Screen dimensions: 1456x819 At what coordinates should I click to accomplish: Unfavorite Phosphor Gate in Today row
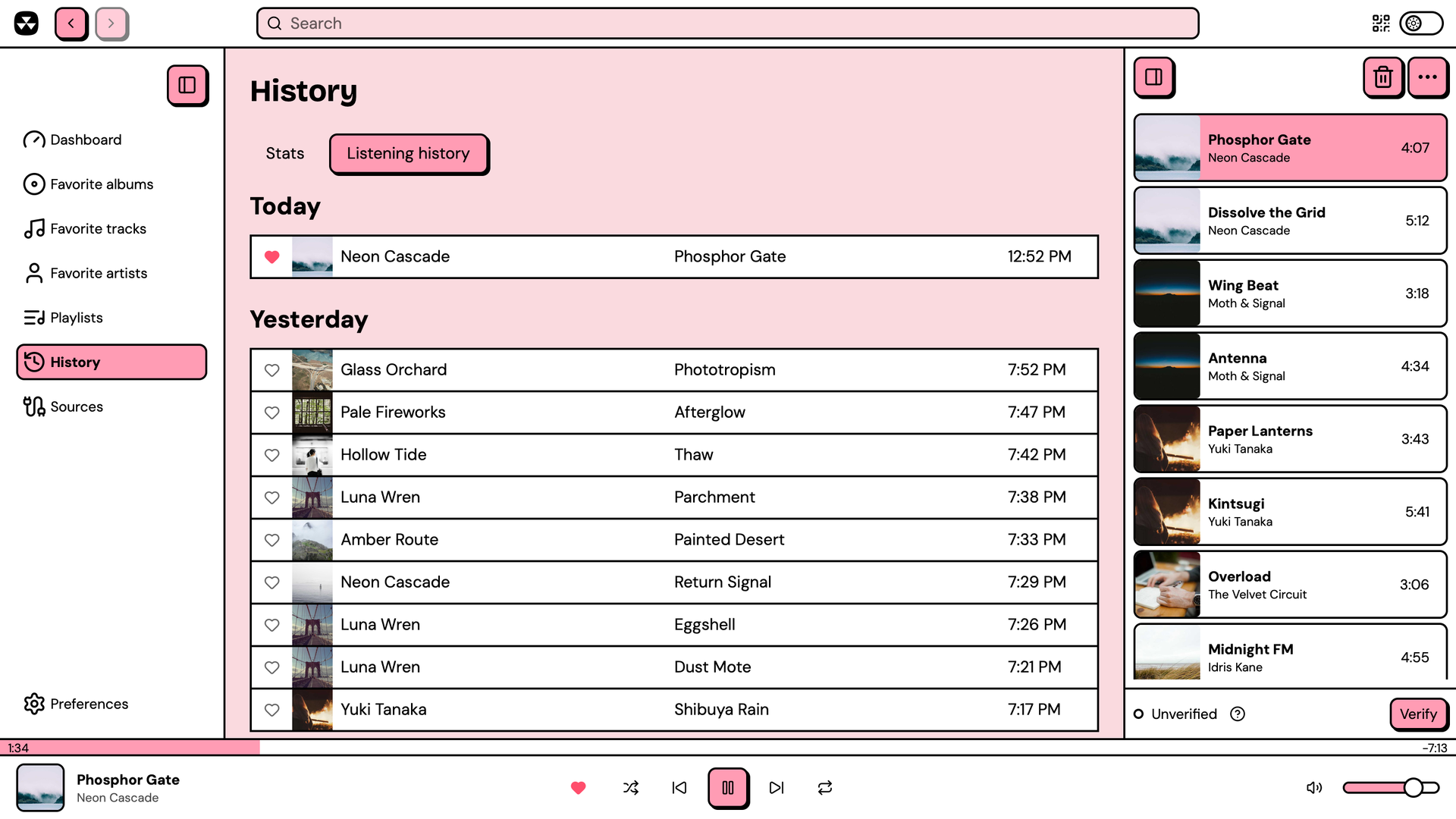click(x=271, y=257)
